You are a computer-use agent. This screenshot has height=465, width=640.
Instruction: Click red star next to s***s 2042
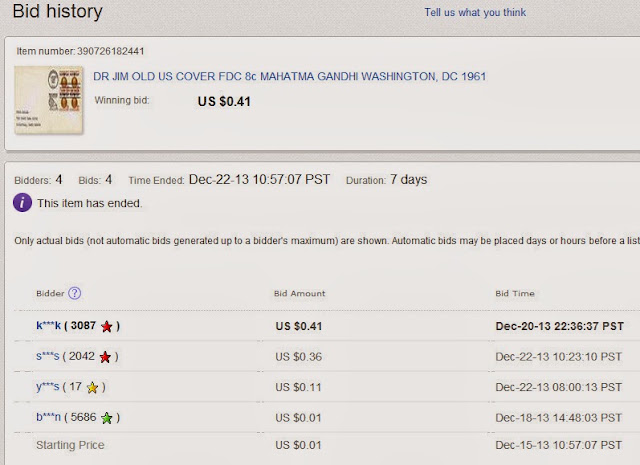(105, 357)
